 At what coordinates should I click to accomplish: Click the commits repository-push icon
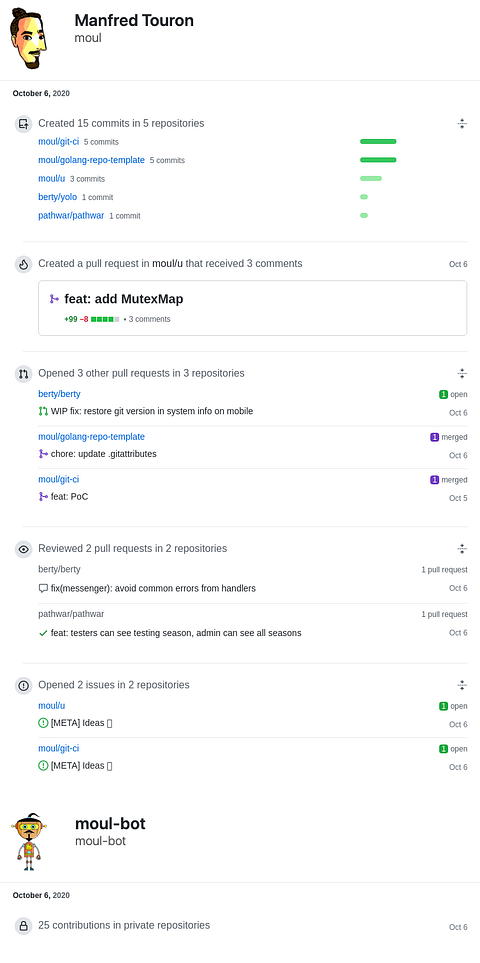point(23,124)
